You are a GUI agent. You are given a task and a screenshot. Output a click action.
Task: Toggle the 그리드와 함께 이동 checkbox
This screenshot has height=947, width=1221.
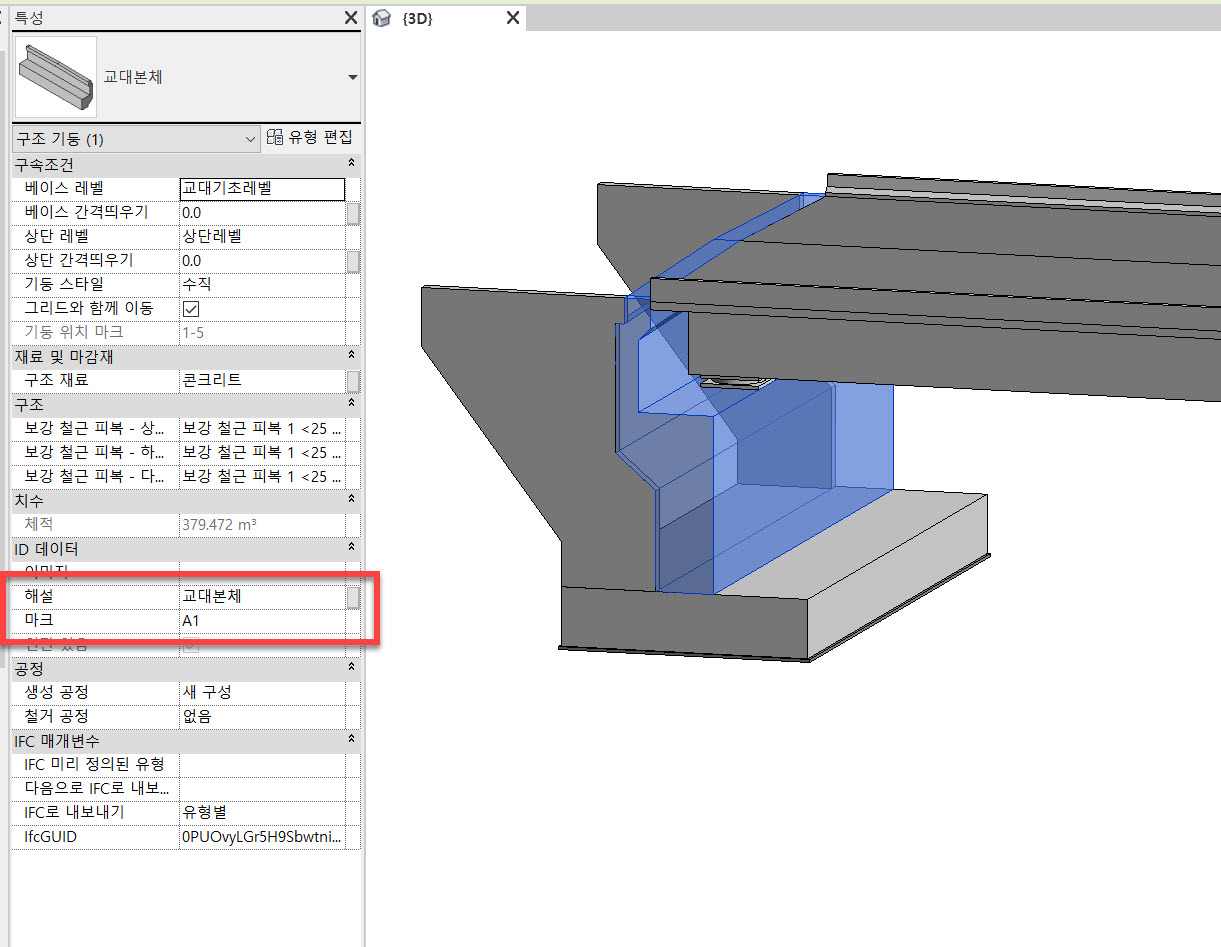(191, 309)
